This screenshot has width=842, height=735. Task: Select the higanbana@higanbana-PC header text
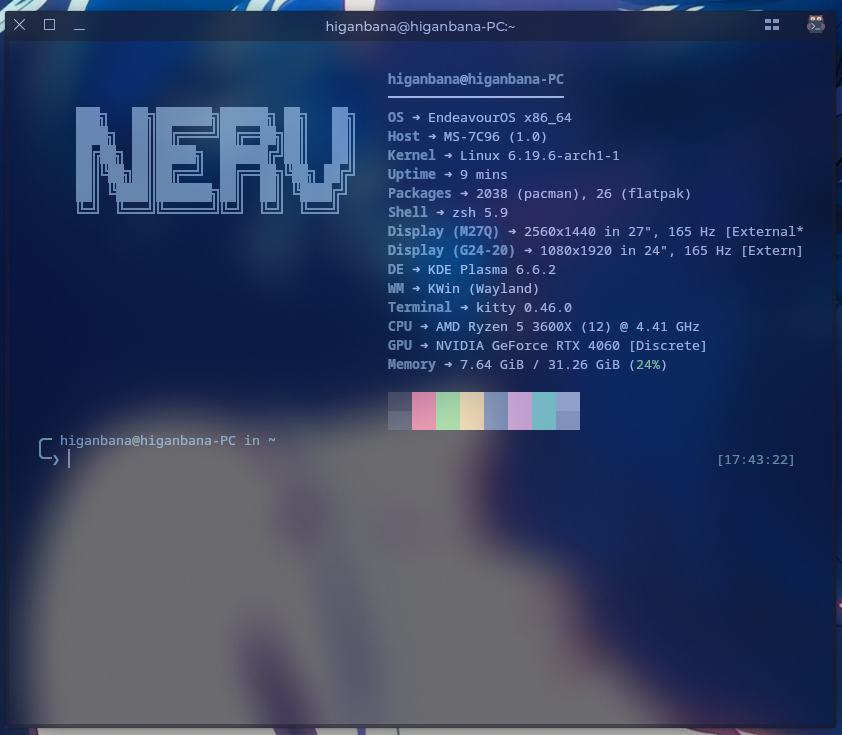pyautogui.click(x=476, y=79)
